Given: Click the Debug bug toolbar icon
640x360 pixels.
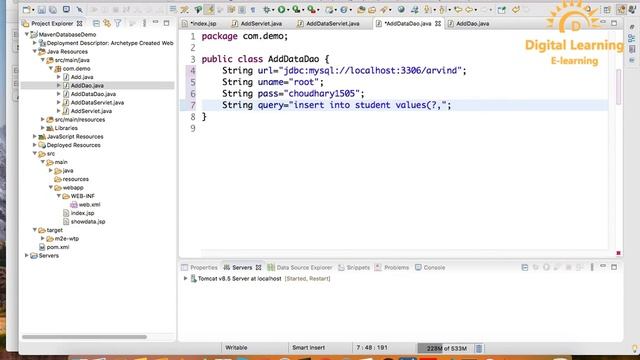Looking at the screenshot, I should [x=267, y=9].
